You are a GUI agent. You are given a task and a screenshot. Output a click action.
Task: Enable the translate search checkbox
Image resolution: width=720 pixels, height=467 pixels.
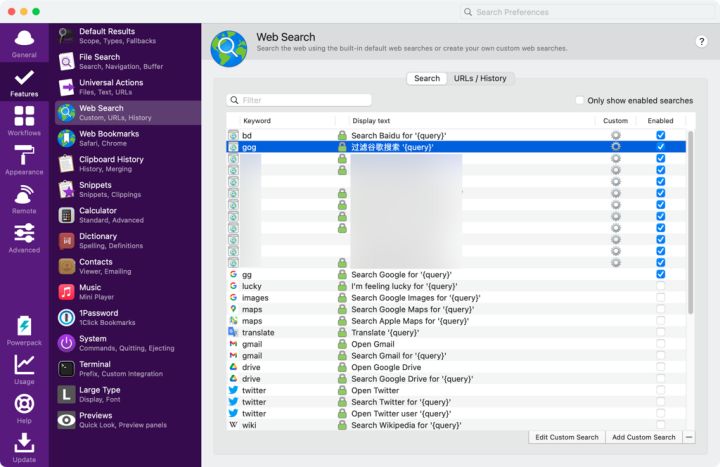(660, 332)
